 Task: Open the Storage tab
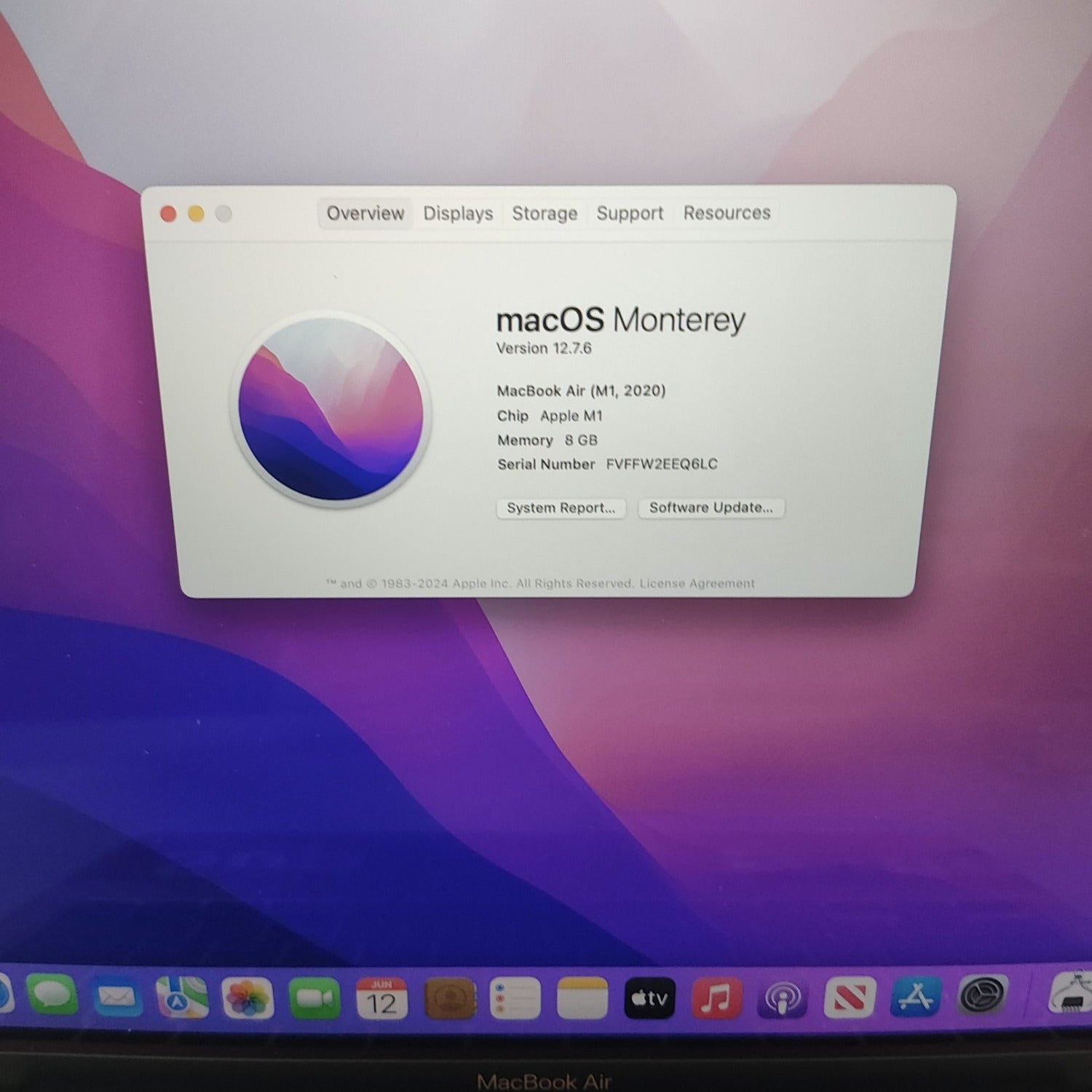[x=545, y=213]
